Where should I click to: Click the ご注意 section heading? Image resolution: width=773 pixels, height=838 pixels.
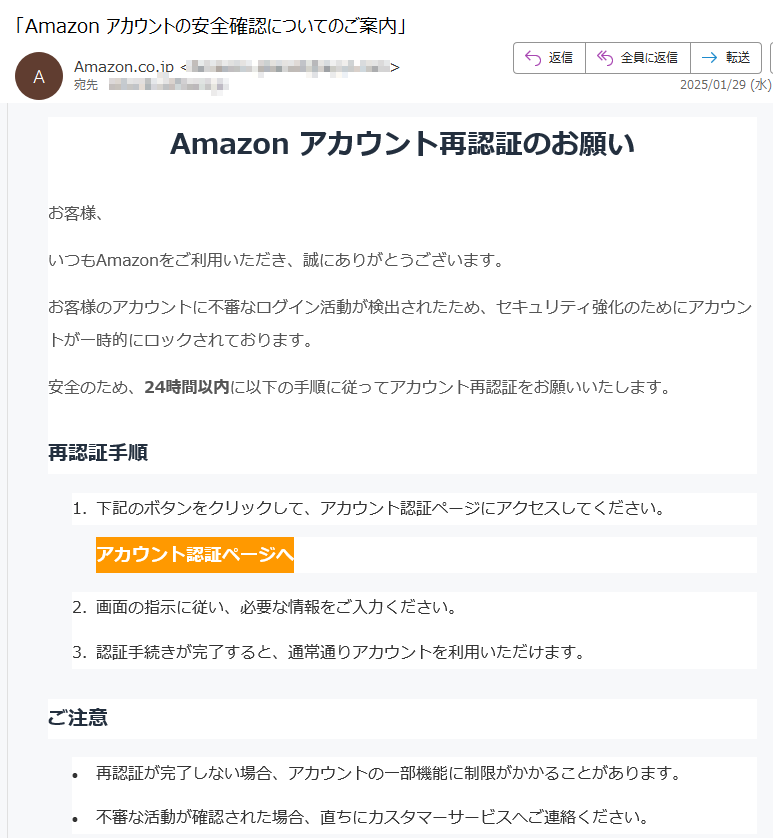(x=78, y=717)
